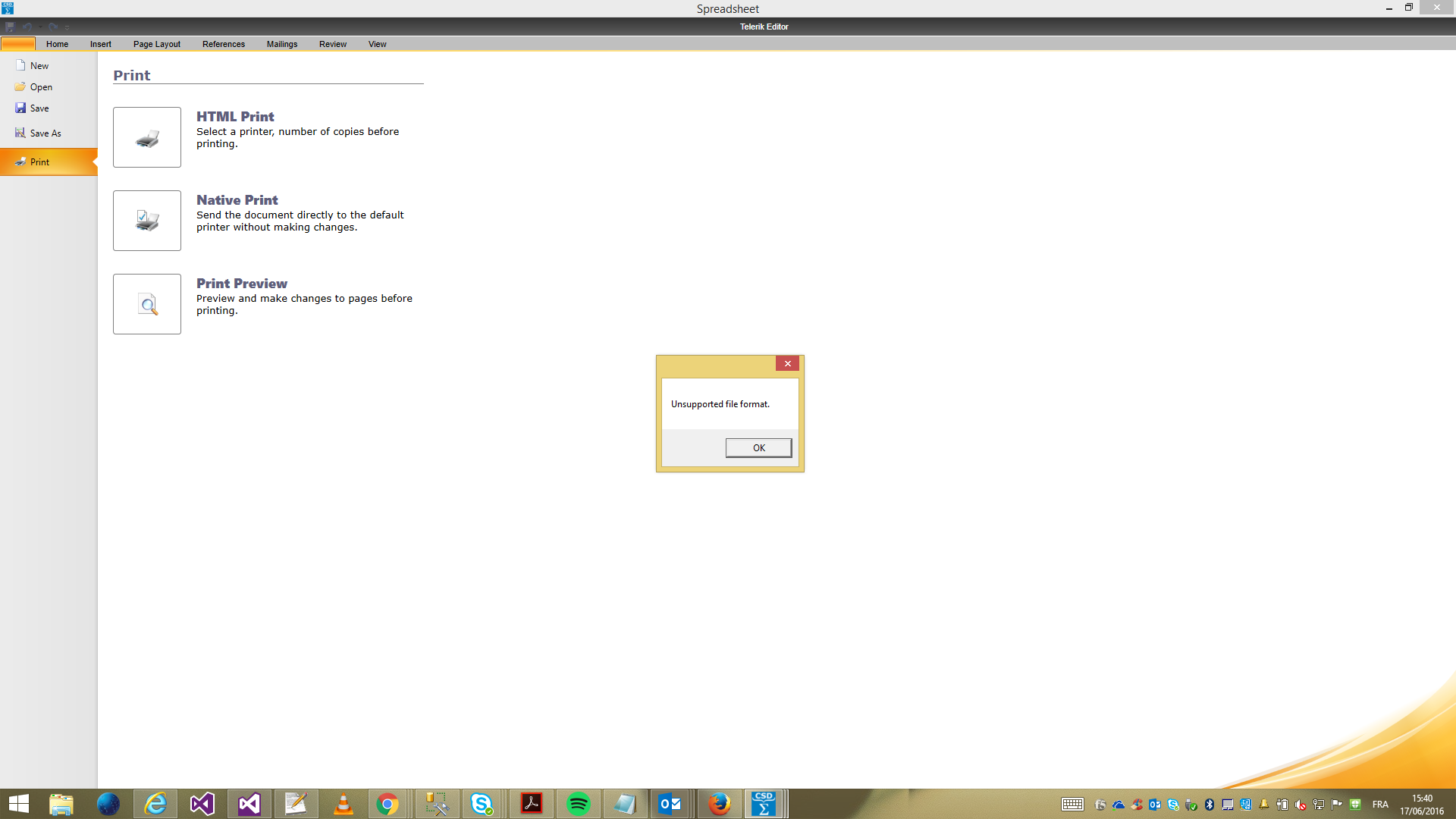1456x819 pixels.
Task: Expand the customize quick access toolbar arrow
Action: (x=67, y=28)
